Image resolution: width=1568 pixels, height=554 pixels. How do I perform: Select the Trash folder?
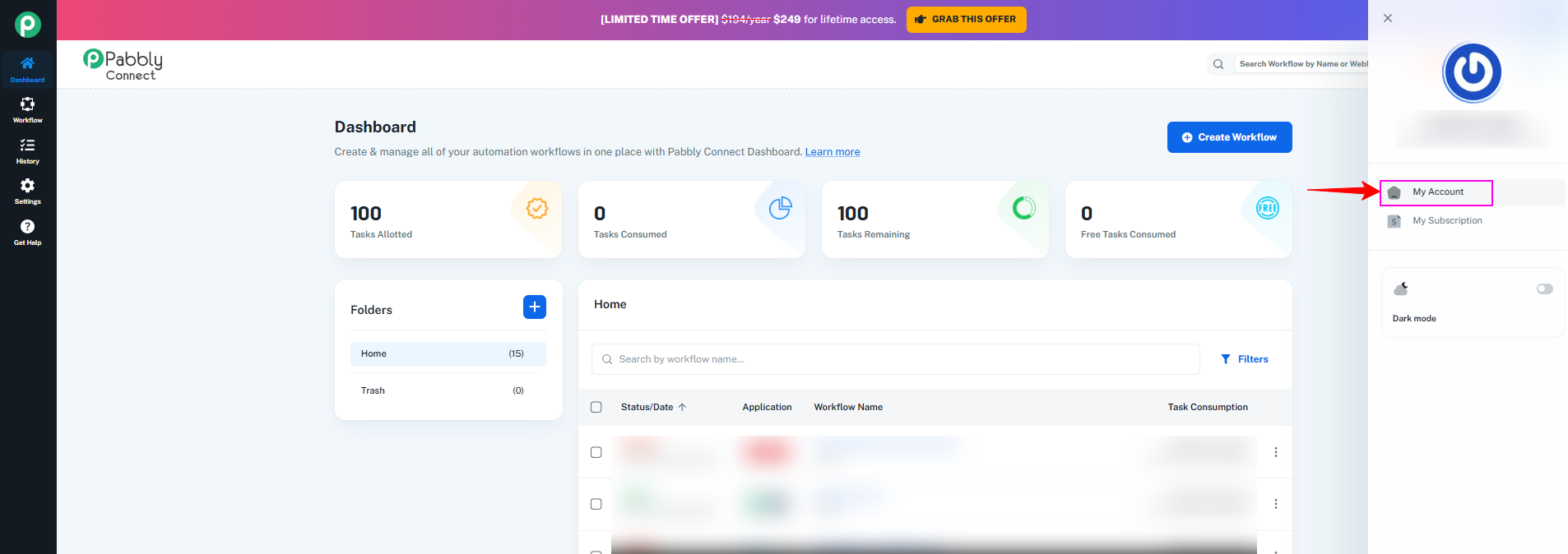[448, 390]
